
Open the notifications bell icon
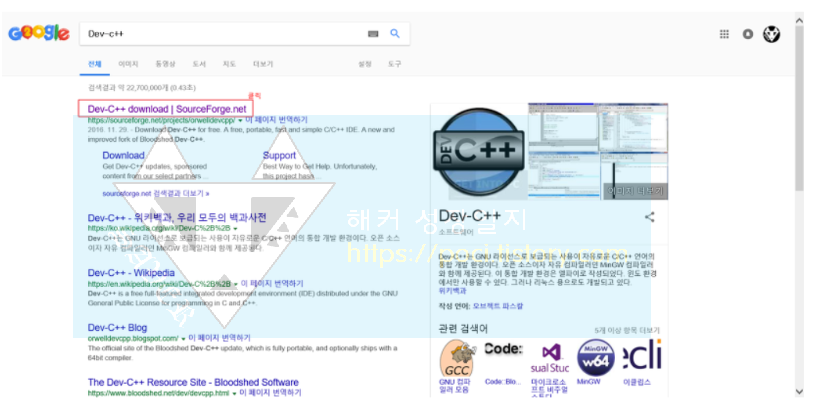(748, 34)
